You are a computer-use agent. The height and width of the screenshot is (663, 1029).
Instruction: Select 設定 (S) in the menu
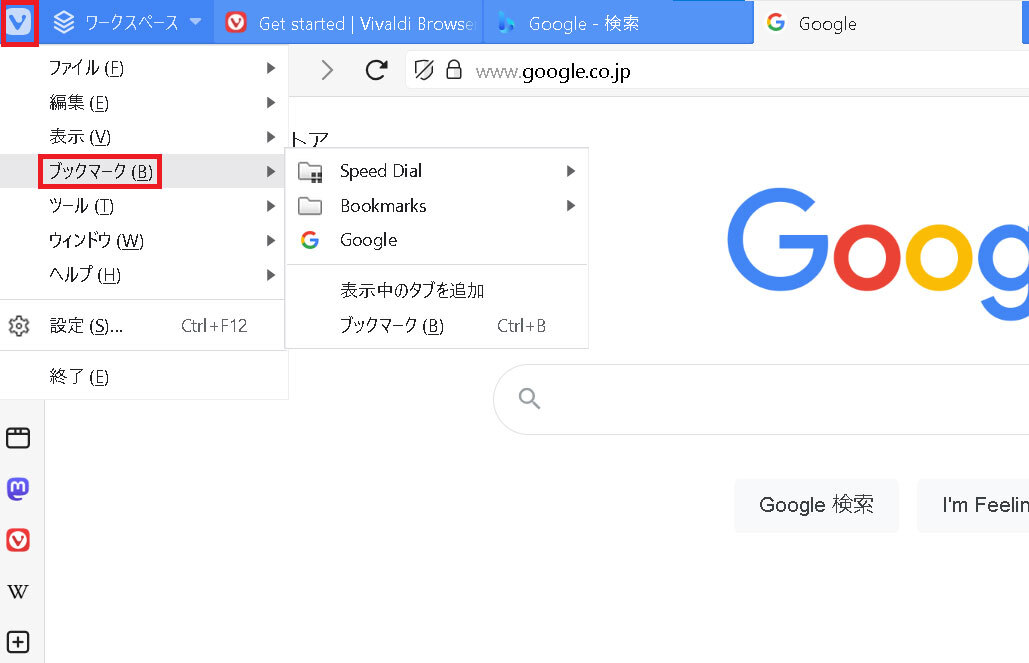(86, 326)
